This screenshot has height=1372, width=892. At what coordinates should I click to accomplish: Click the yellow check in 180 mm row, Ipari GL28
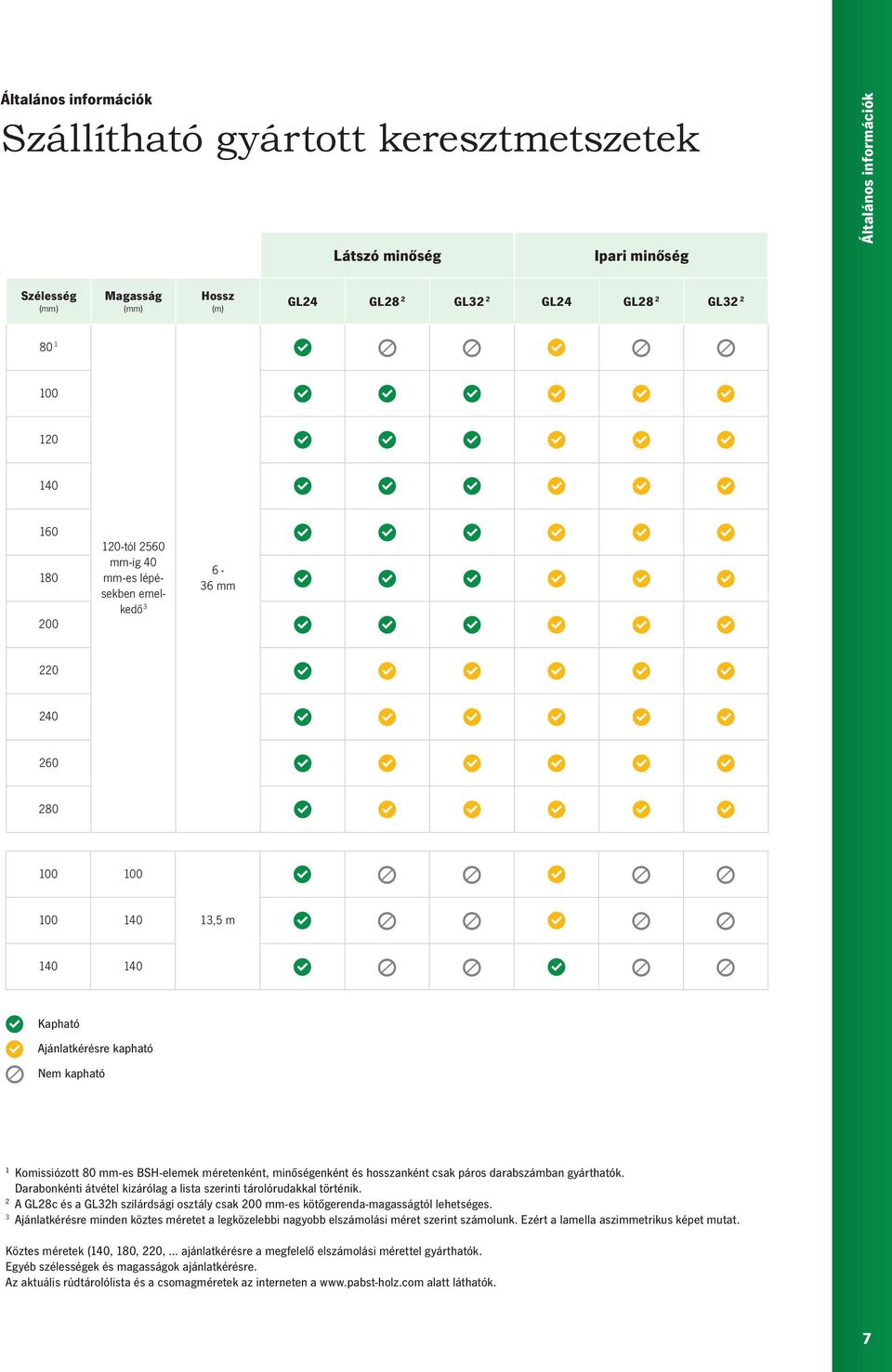pyautogui.click(x=641, y=578)
